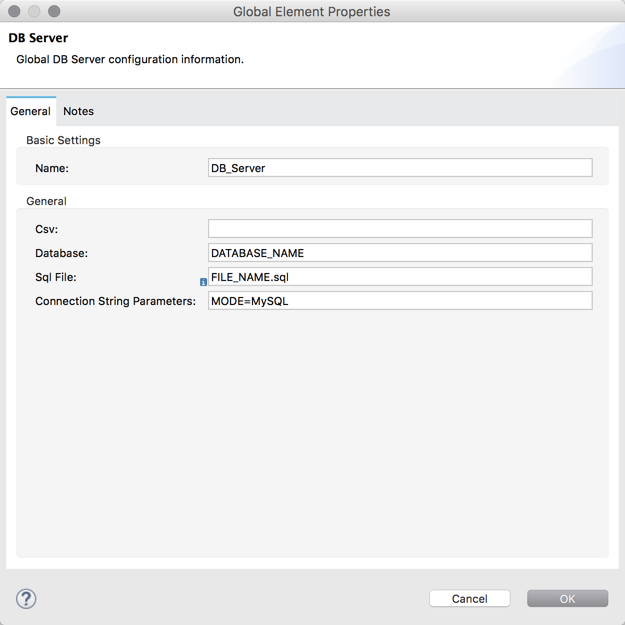
Task: Focus the Name field containing DB_Server
Action: click(400, 168)
